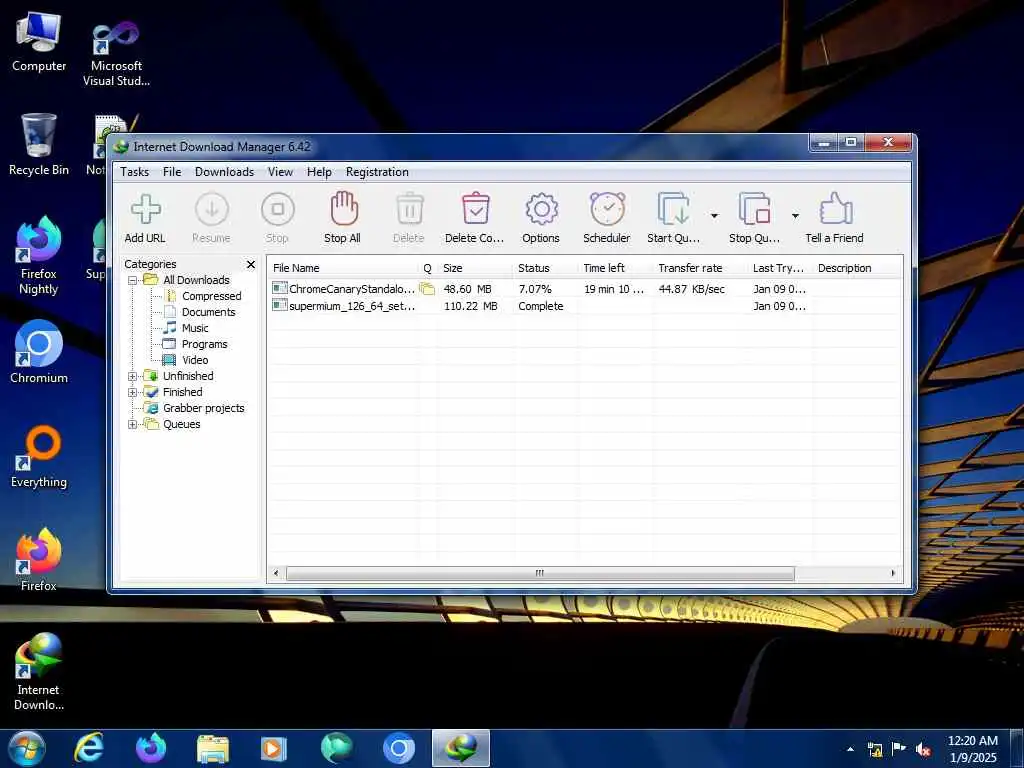The image size is (1024, 768).
Task: Open the File menu
Action: 172,172
